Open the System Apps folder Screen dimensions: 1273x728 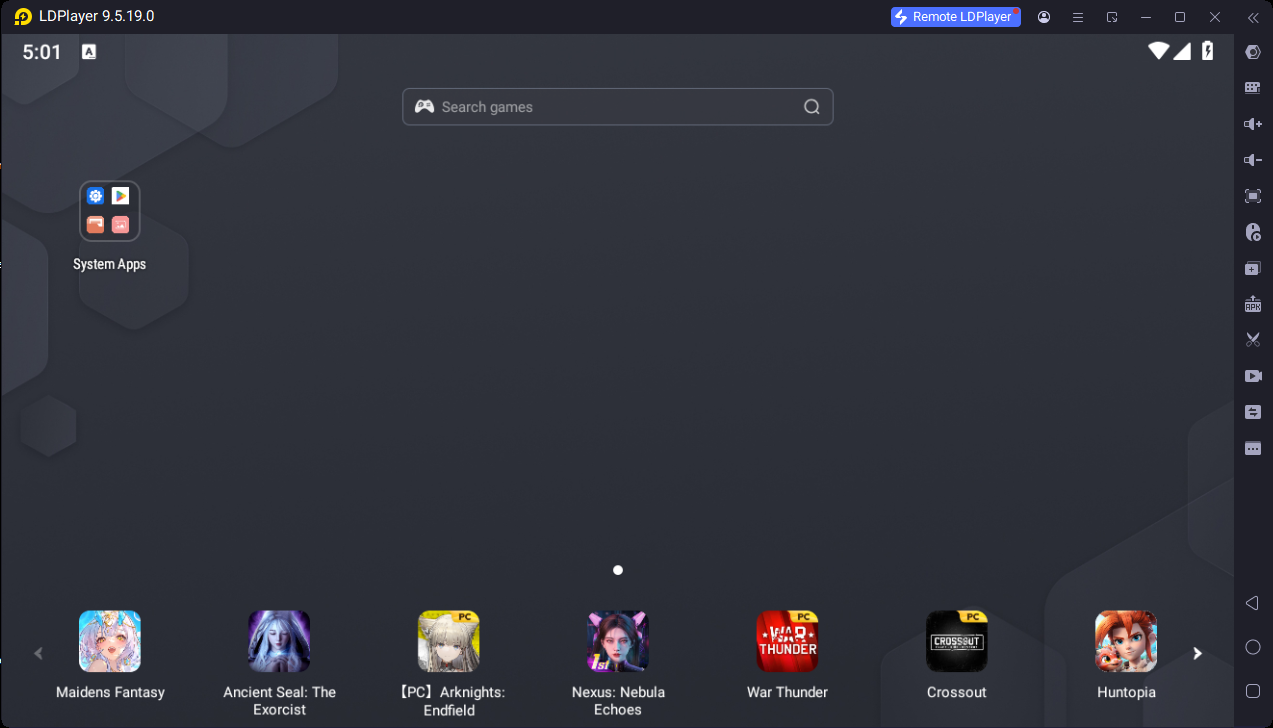pyautogui.click(x=110, y=211)
